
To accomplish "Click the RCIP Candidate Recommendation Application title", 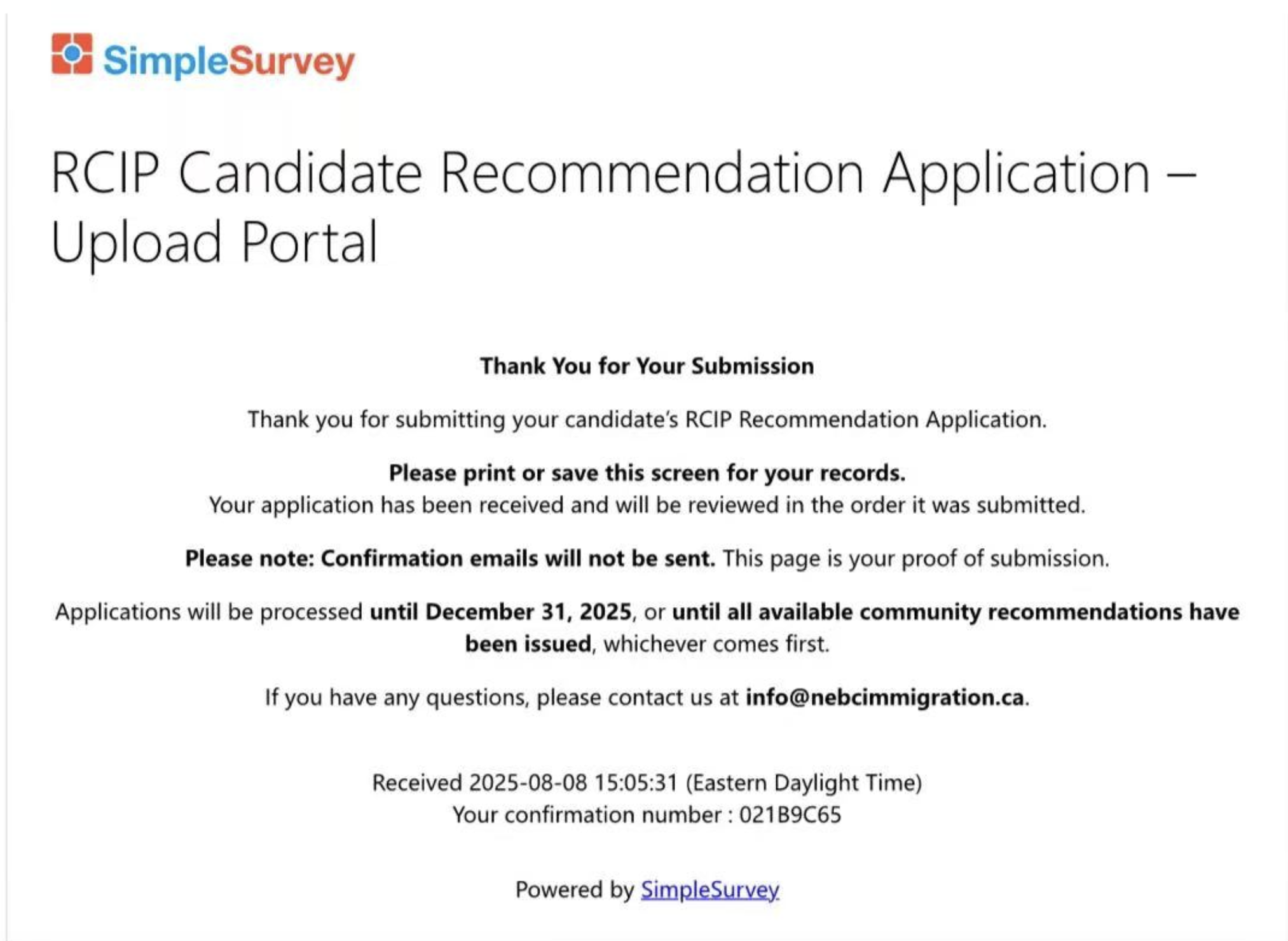I will pos(623,174).
